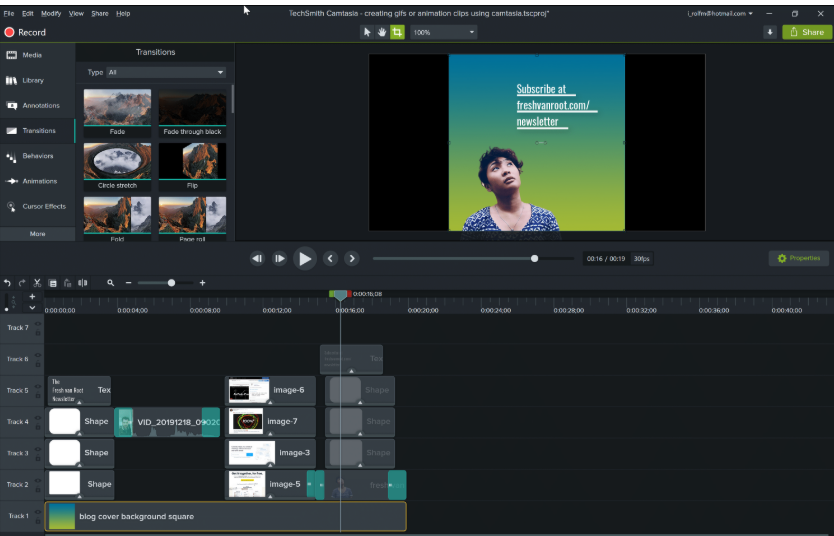Click the download arrow icon beside Share

pos(770,32)
